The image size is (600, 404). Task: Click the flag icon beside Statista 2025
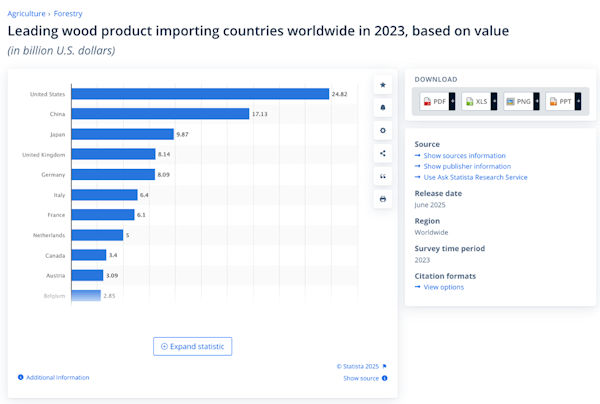point(384,366)
